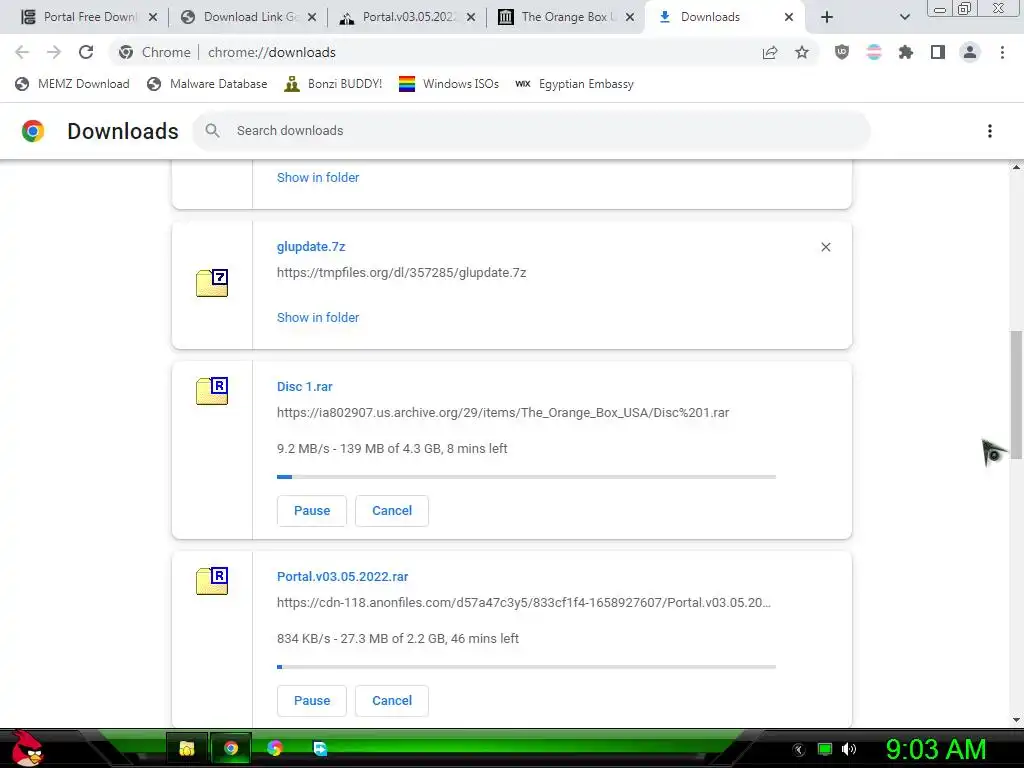Open the anonfiles Portal source URL
The width and height of the screenshot is (1024, 768).
pyautogui.click(x=524, y=603)
